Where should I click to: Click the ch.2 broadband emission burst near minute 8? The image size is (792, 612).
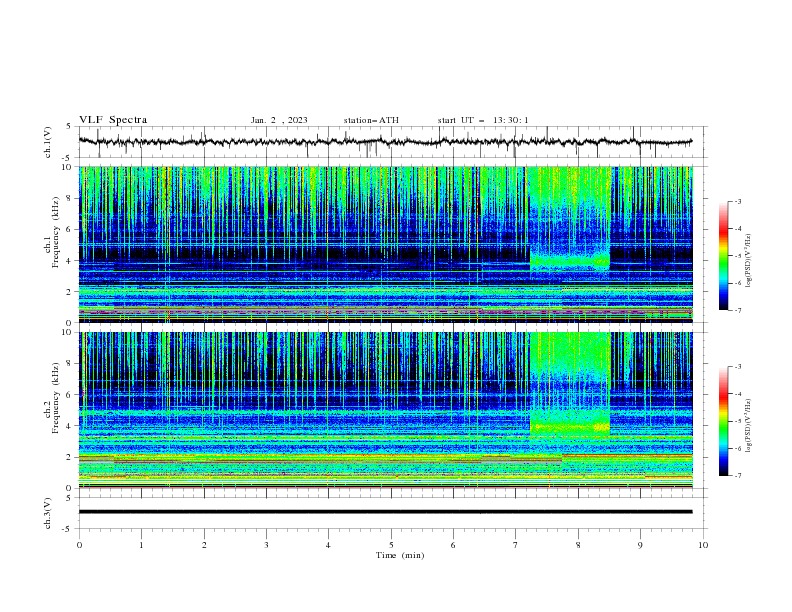(x=570, y=384)
